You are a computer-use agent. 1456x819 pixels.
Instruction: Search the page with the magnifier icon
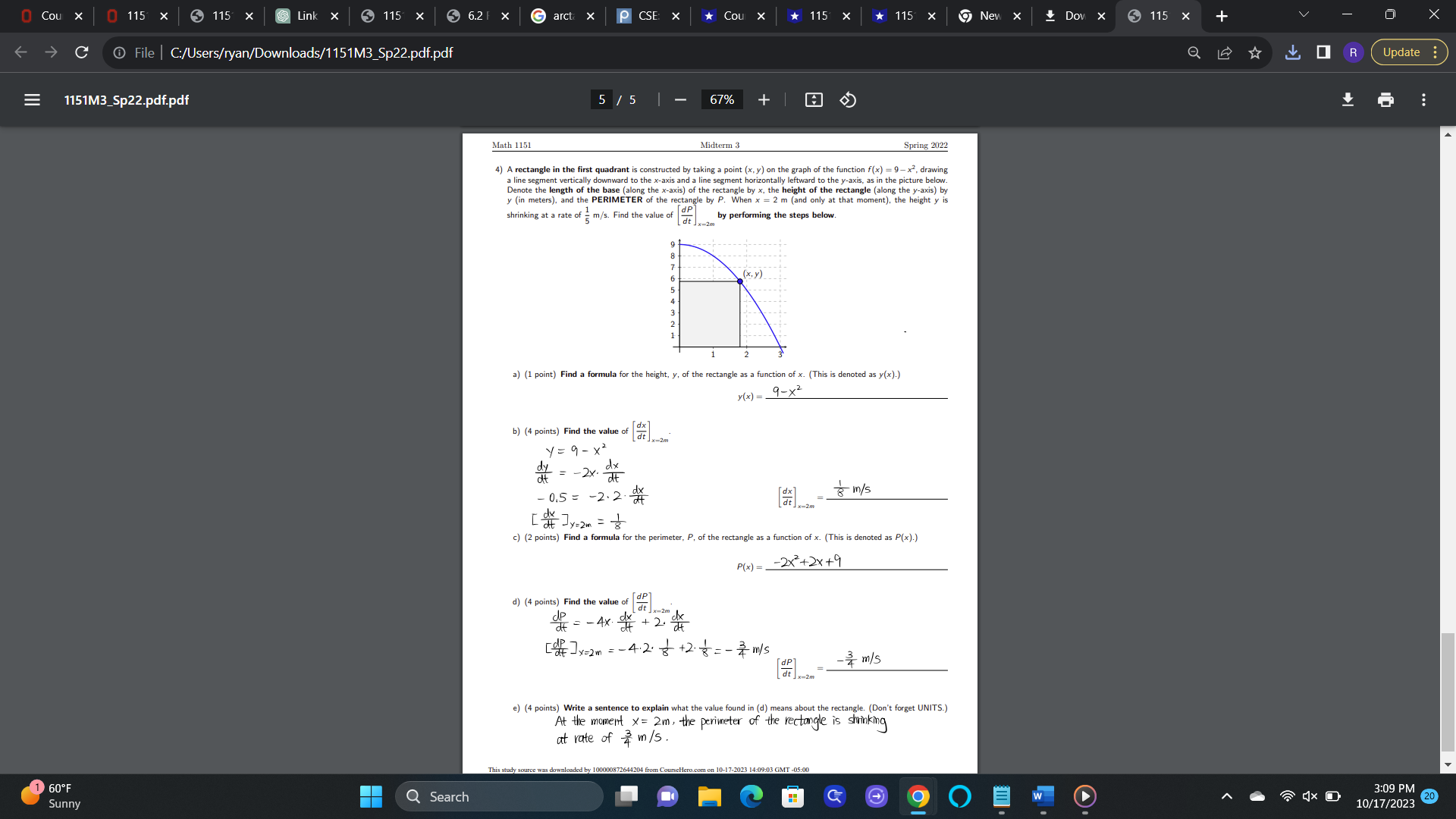click(x=1194, y=52)
